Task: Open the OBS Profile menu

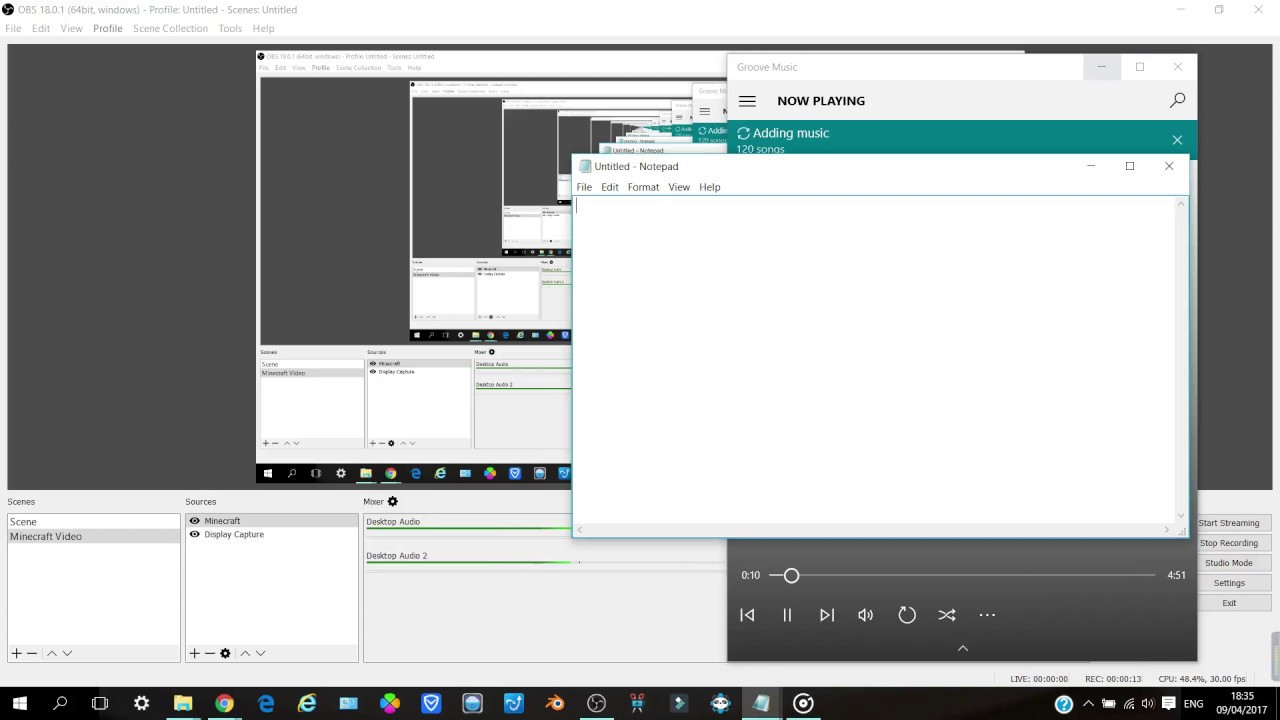Action: pos(108,28)
